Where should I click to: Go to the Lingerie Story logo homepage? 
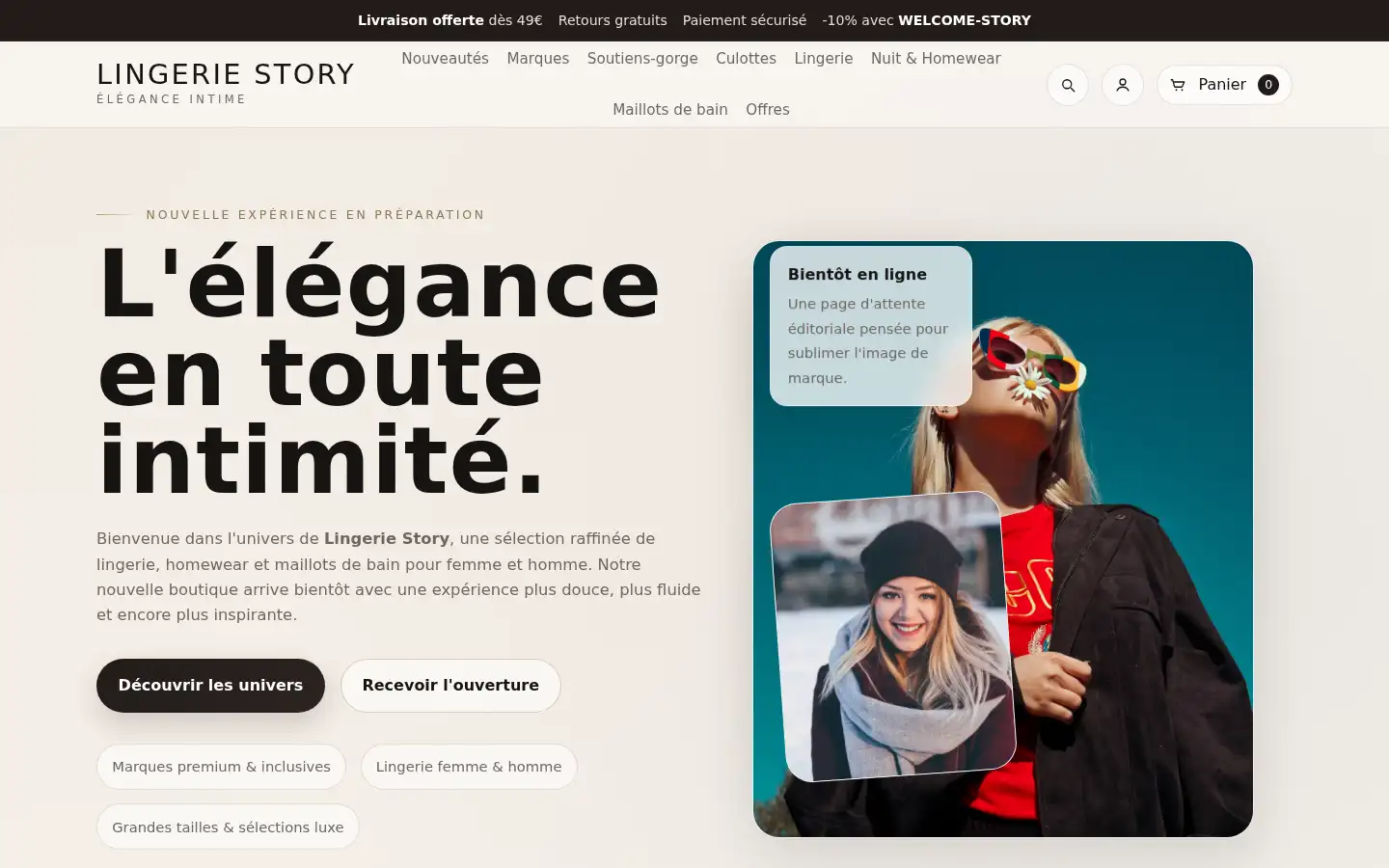point(226,83)
